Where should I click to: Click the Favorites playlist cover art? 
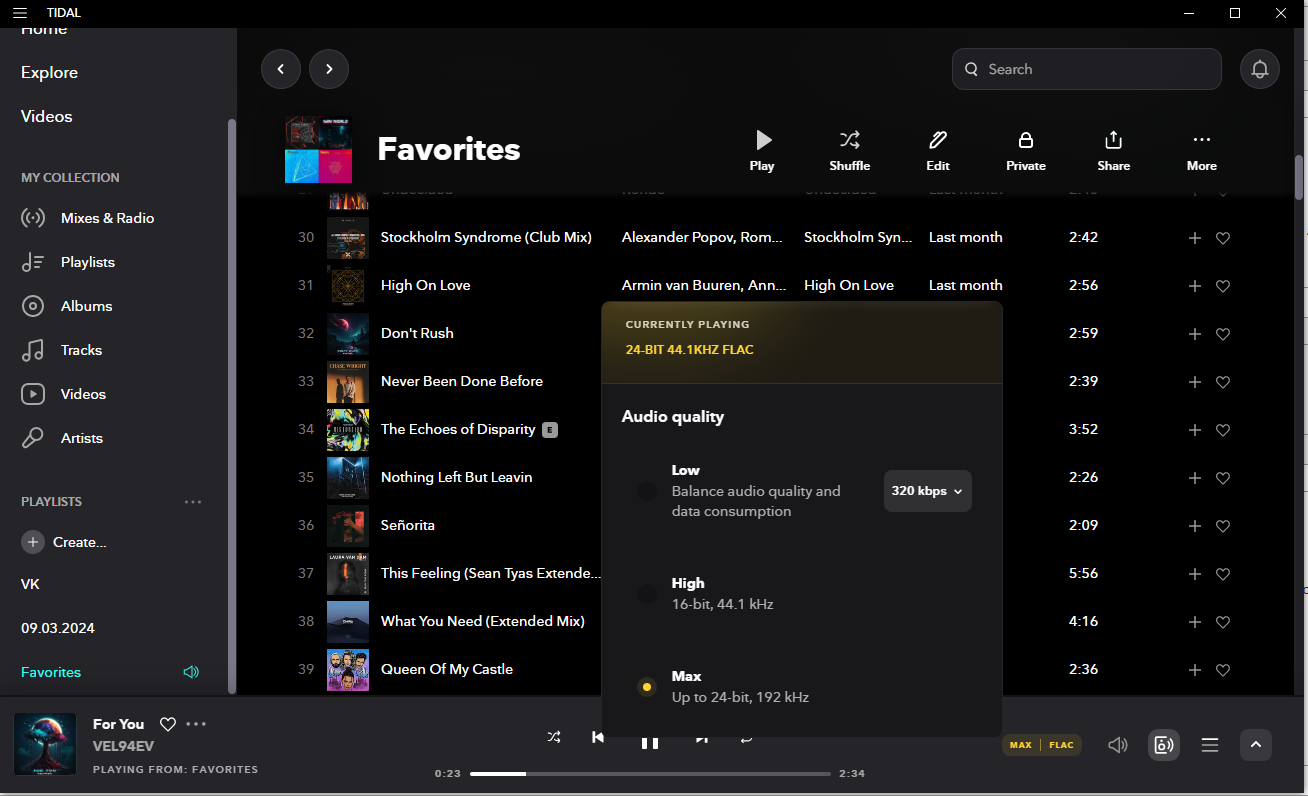[x=318, y=149]
